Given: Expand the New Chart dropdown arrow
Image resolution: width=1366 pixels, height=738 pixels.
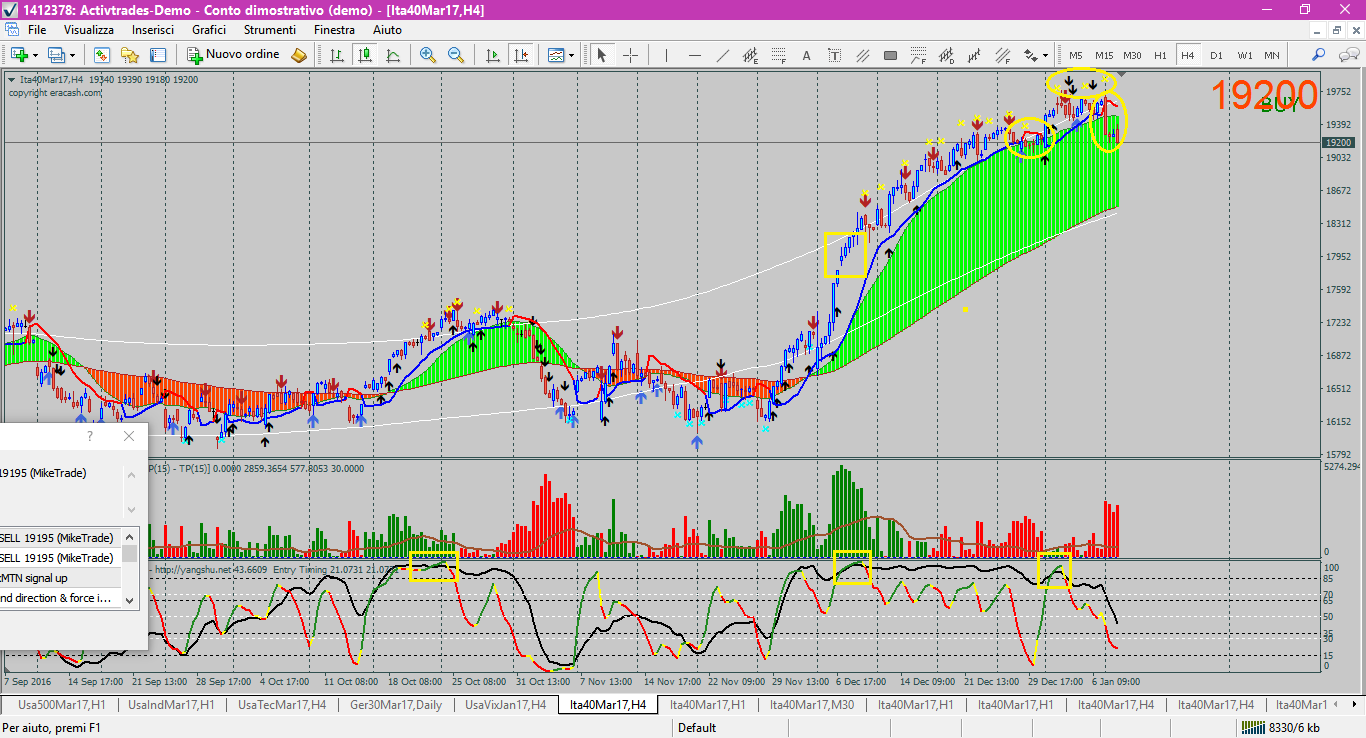Looking at the screenshot, I should 36,55.
